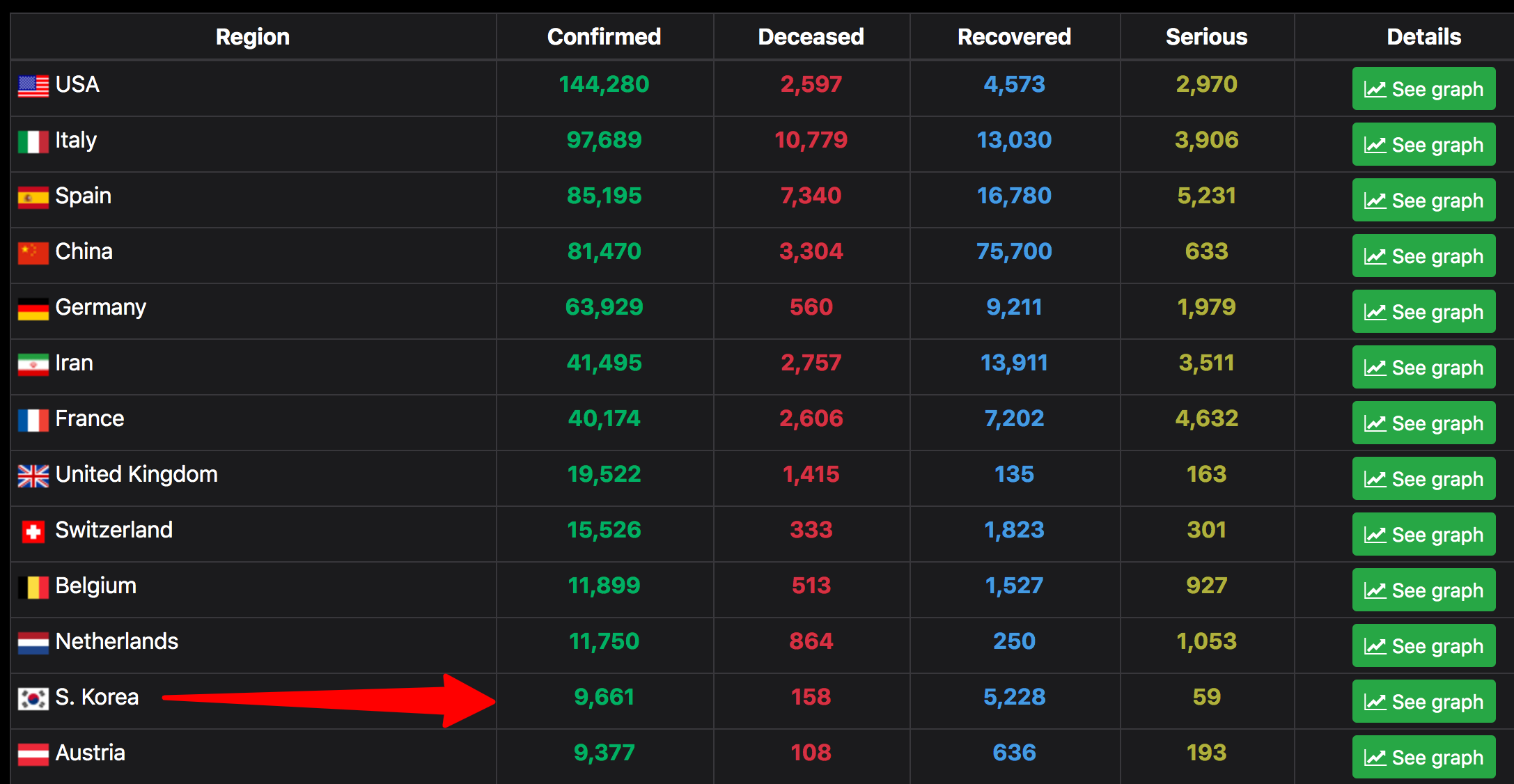
Task: Open the graph for S. Korea
Action: (1423, 701)
